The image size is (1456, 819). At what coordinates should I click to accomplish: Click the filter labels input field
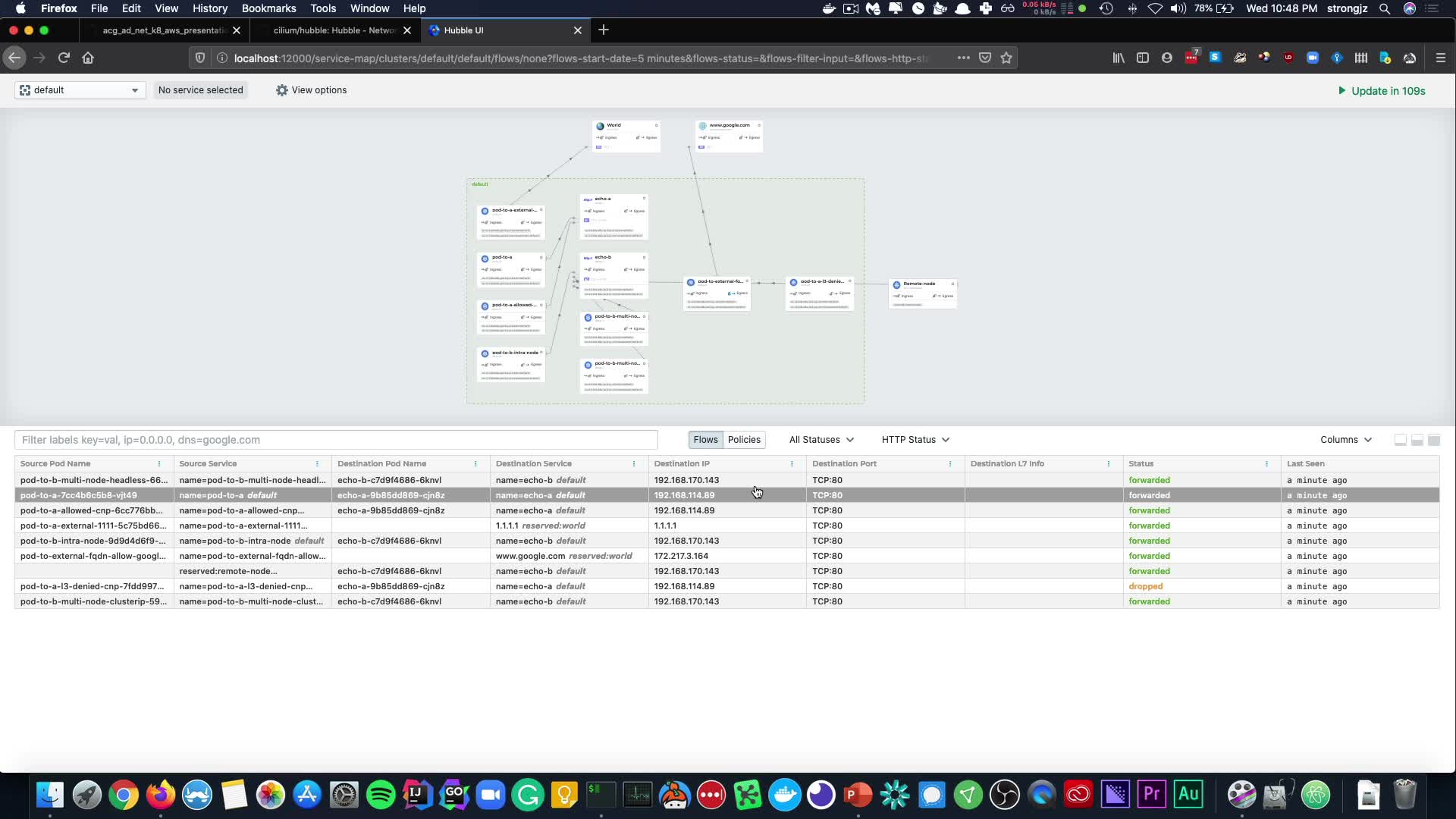(336, 440)
